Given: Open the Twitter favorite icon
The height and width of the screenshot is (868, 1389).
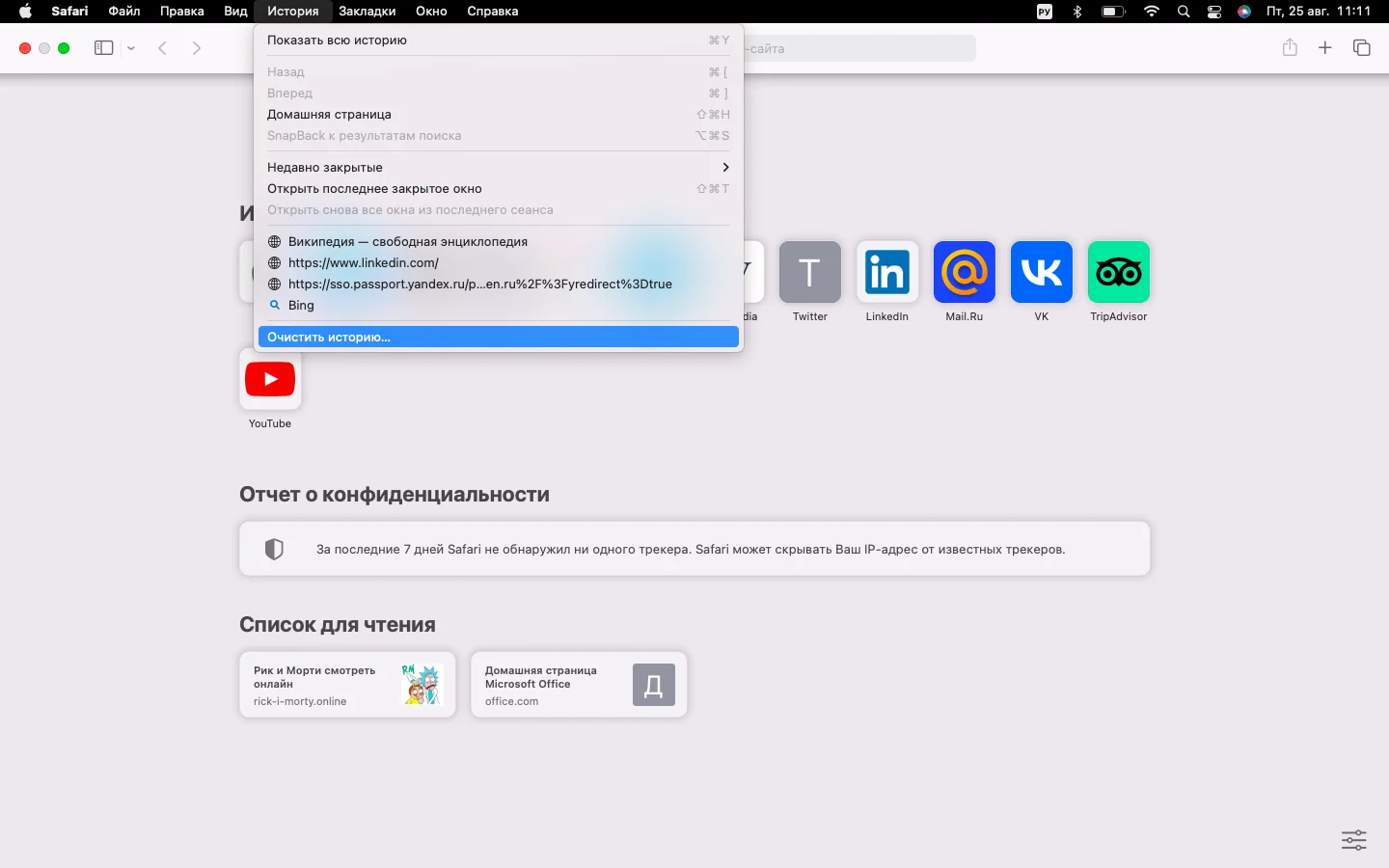Looking at the screenshot, I should (810, 272).
